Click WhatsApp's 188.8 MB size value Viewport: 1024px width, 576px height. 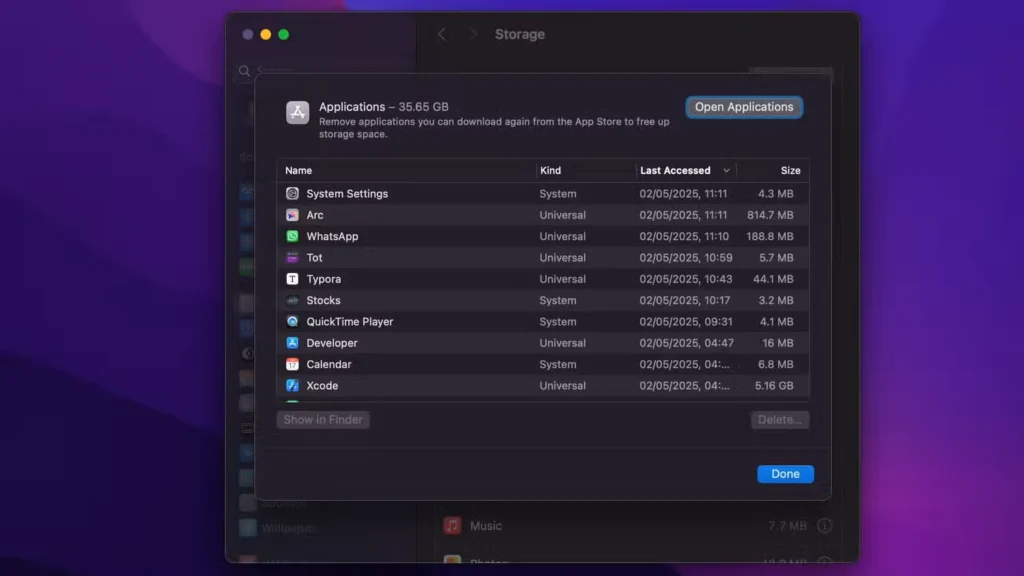click(x=770, y=236)
